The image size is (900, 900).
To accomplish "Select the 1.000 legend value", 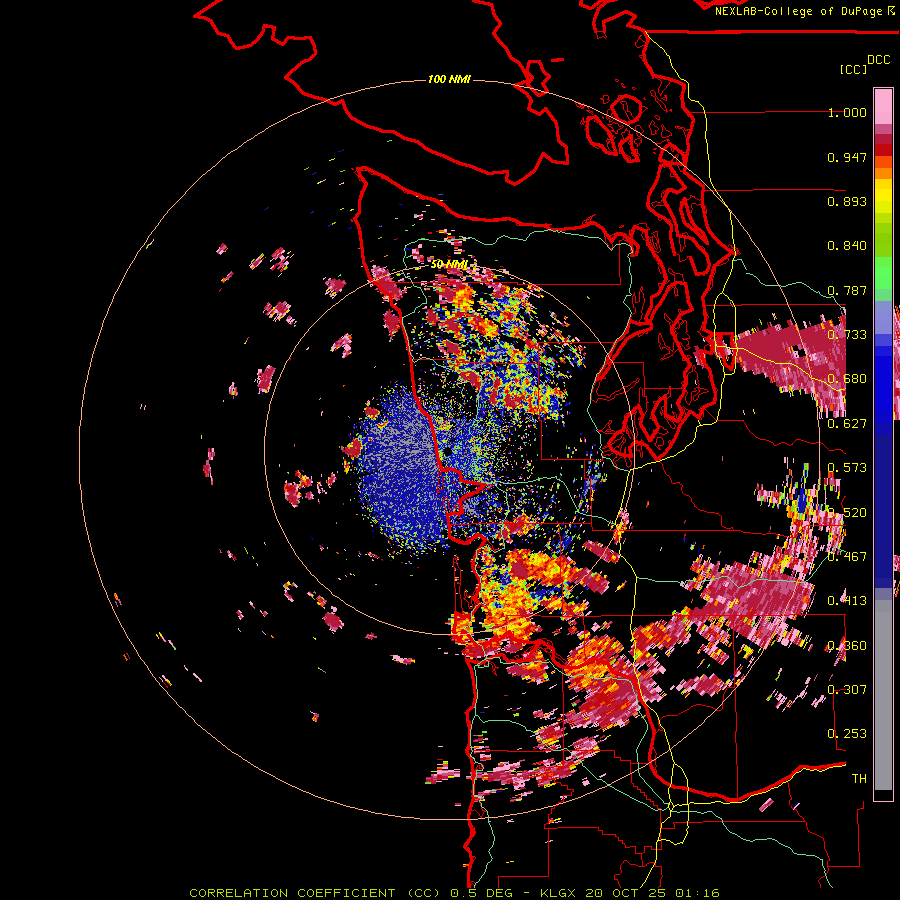I will coord(847,112).
